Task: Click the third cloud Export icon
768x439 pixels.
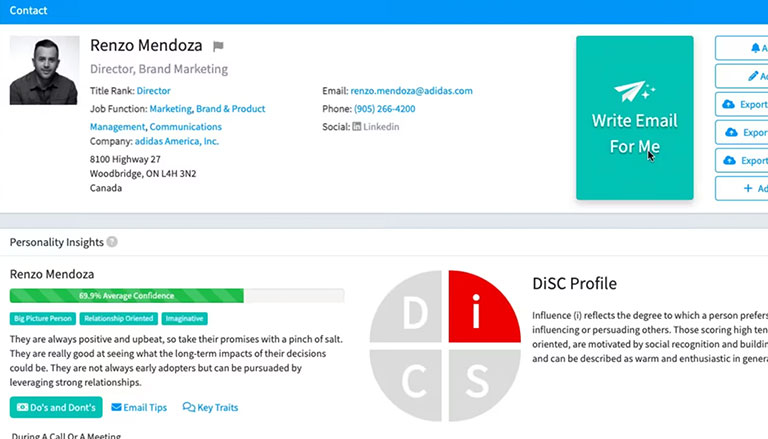Action: 729,160
